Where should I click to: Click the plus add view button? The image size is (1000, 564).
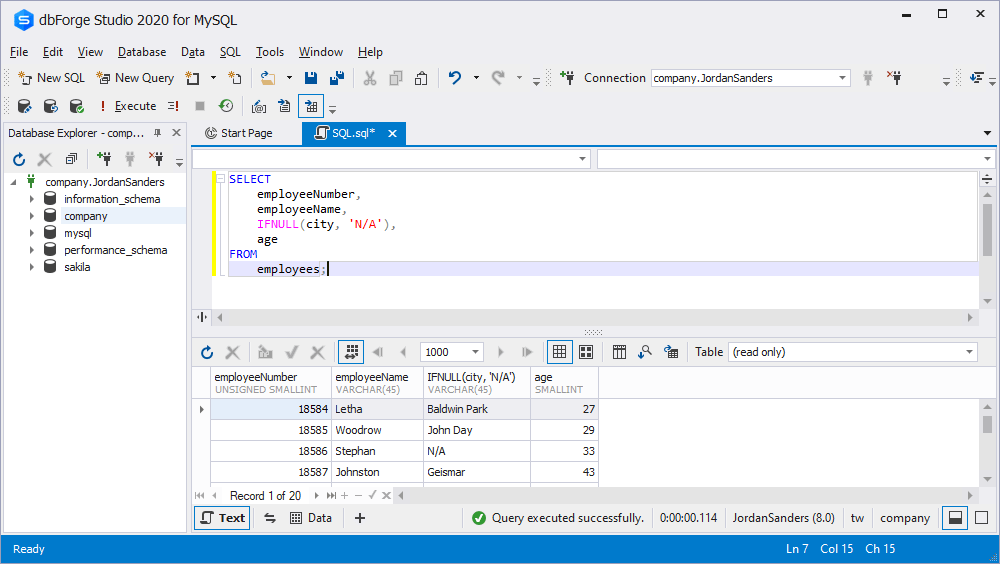360,518
